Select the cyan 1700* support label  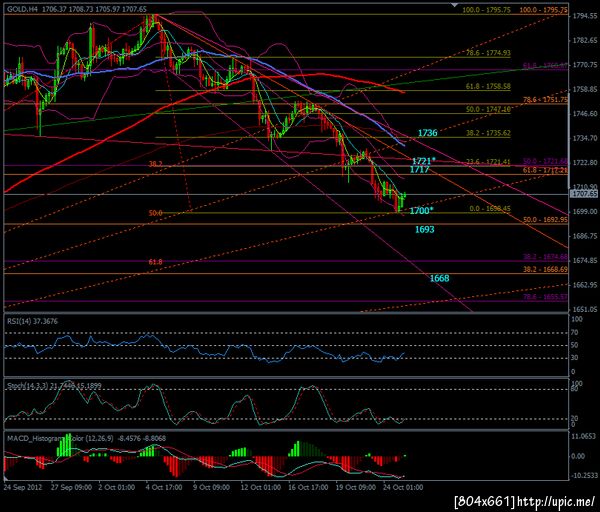point(422,210)
